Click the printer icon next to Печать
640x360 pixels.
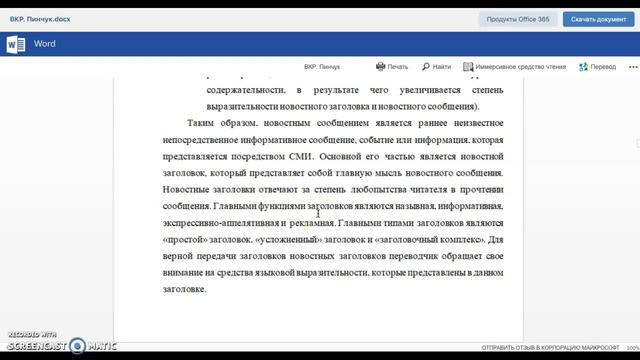point(380,67)
